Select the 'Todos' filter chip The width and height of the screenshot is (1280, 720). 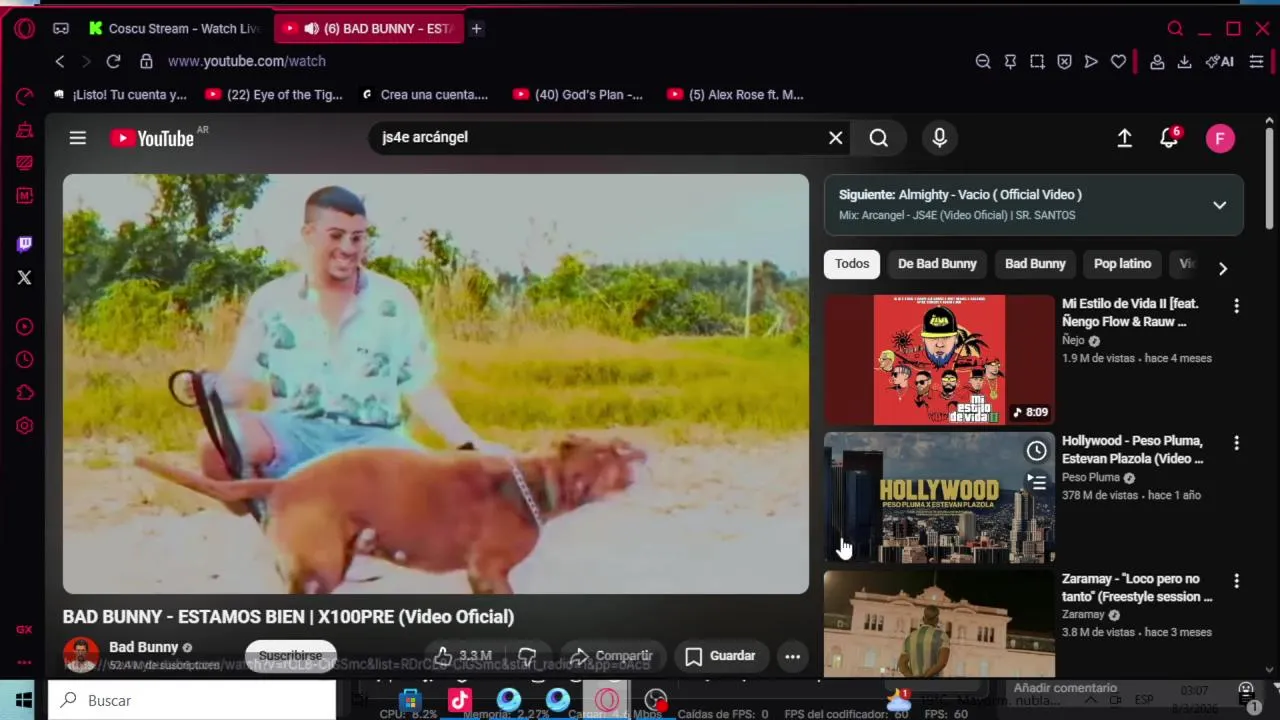click(852, 264)
